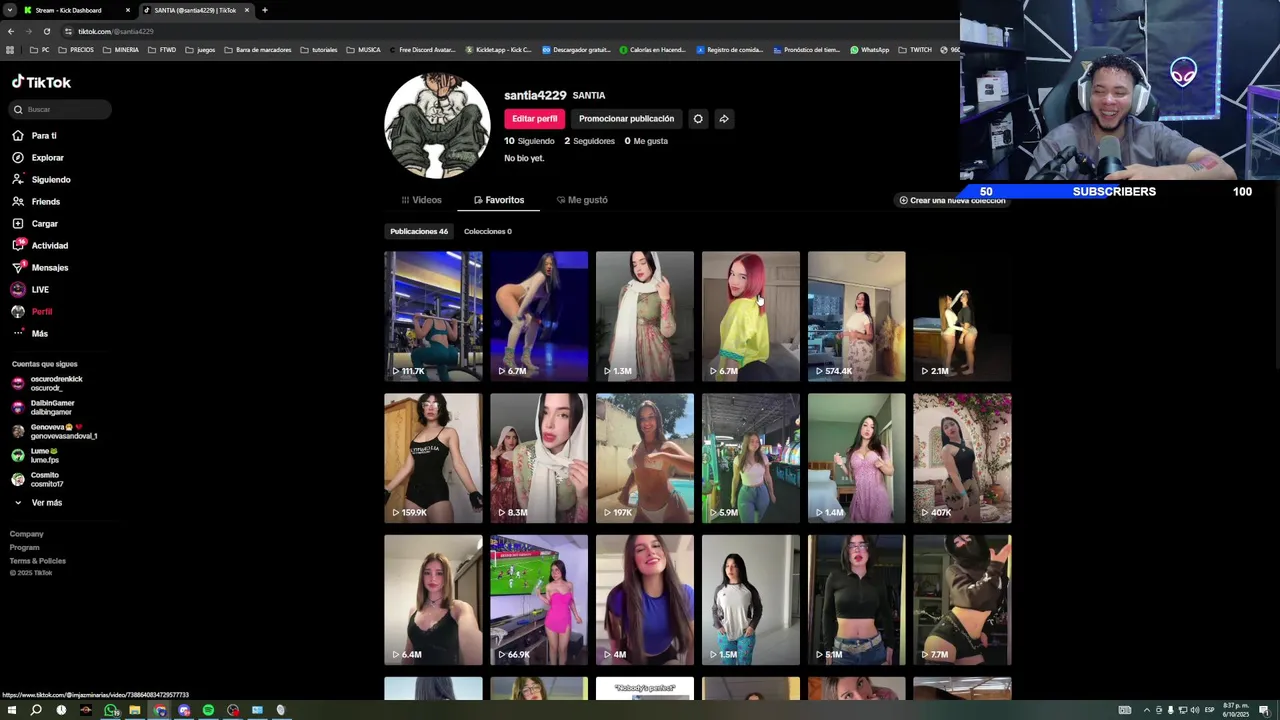Screen dimensions: 1280x720
Task: Open video with 159.9K views
Action: pos(433,458)
